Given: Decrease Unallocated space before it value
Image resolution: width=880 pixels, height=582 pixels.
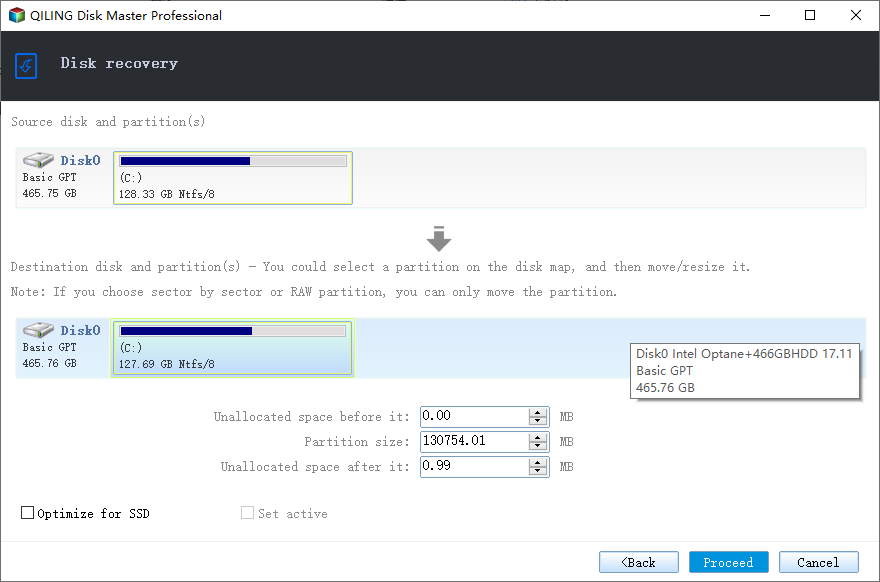Looking at the screenshot, I should tap(538, 421).
